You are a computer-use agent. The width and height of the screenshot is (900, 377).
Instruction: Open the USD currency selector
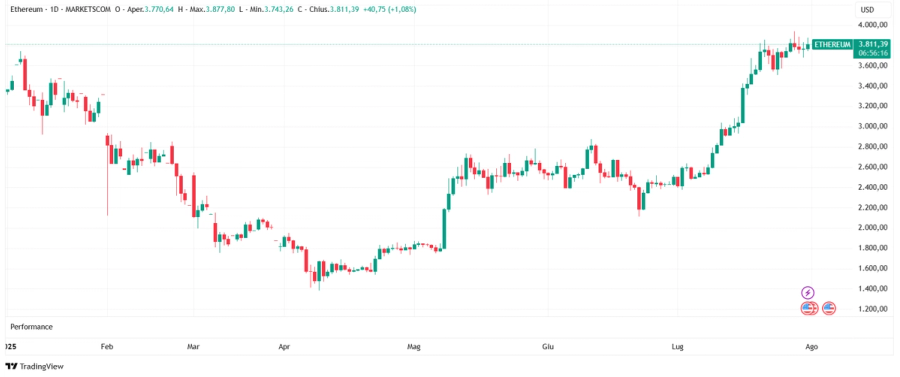click(867, 10)
